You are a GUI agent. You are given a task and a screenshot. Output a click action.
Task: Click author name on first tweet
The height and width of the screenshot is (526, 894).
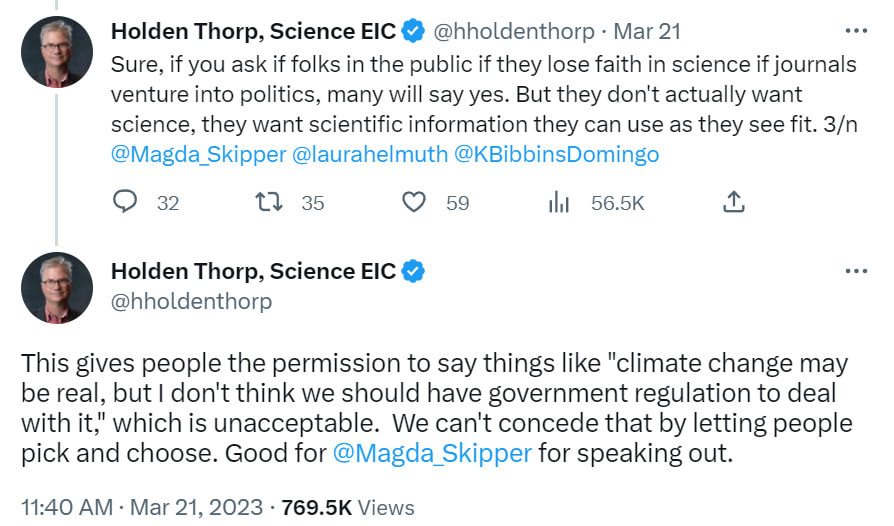point(253,31)
